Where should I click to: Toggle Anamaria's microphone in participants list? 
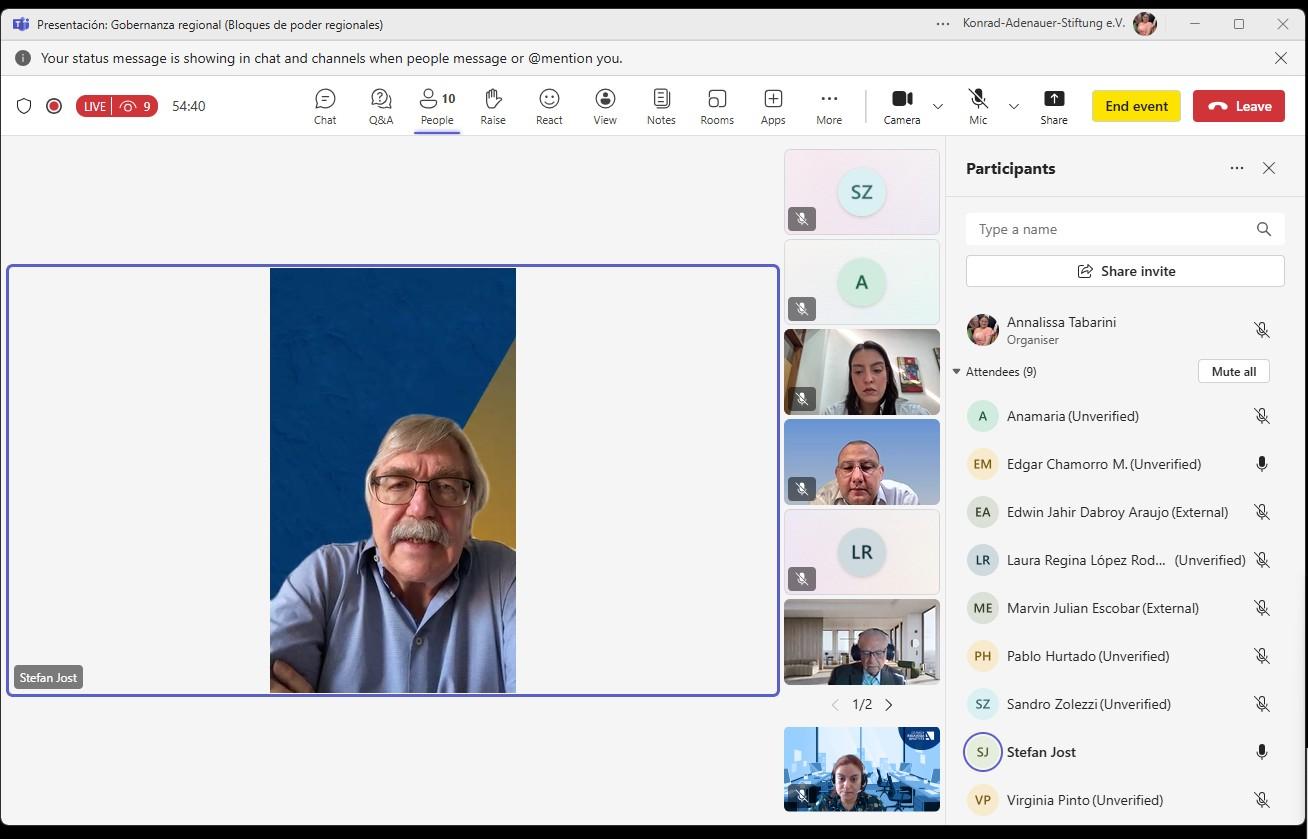click(x=1261, y=416)
